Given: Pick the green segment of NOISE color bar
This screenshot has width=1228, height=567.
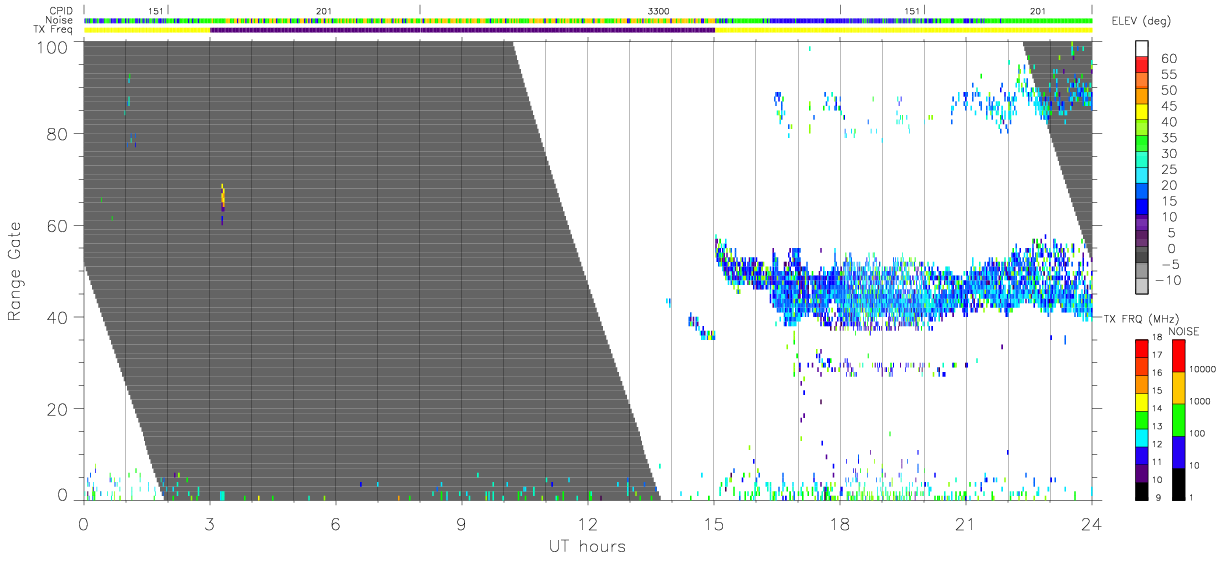Looking at the screenshot, I should 1178,420.
